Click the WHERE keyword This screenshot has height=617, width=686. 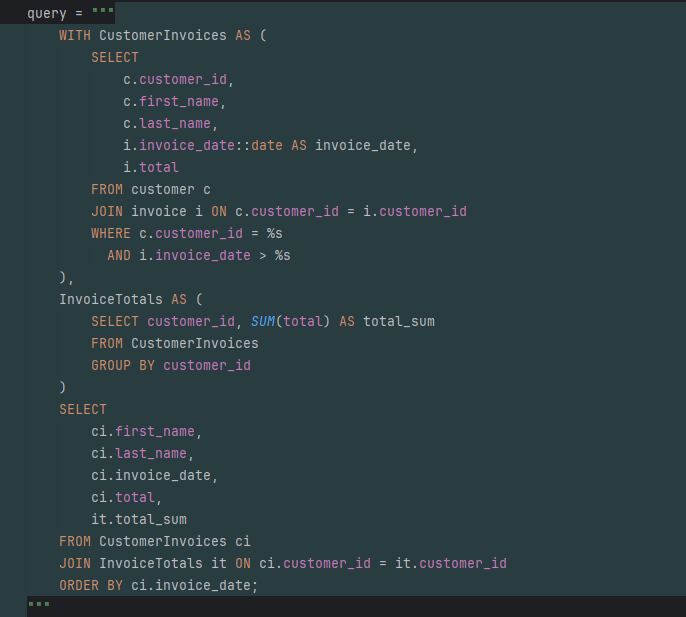[x=110, y=233]
